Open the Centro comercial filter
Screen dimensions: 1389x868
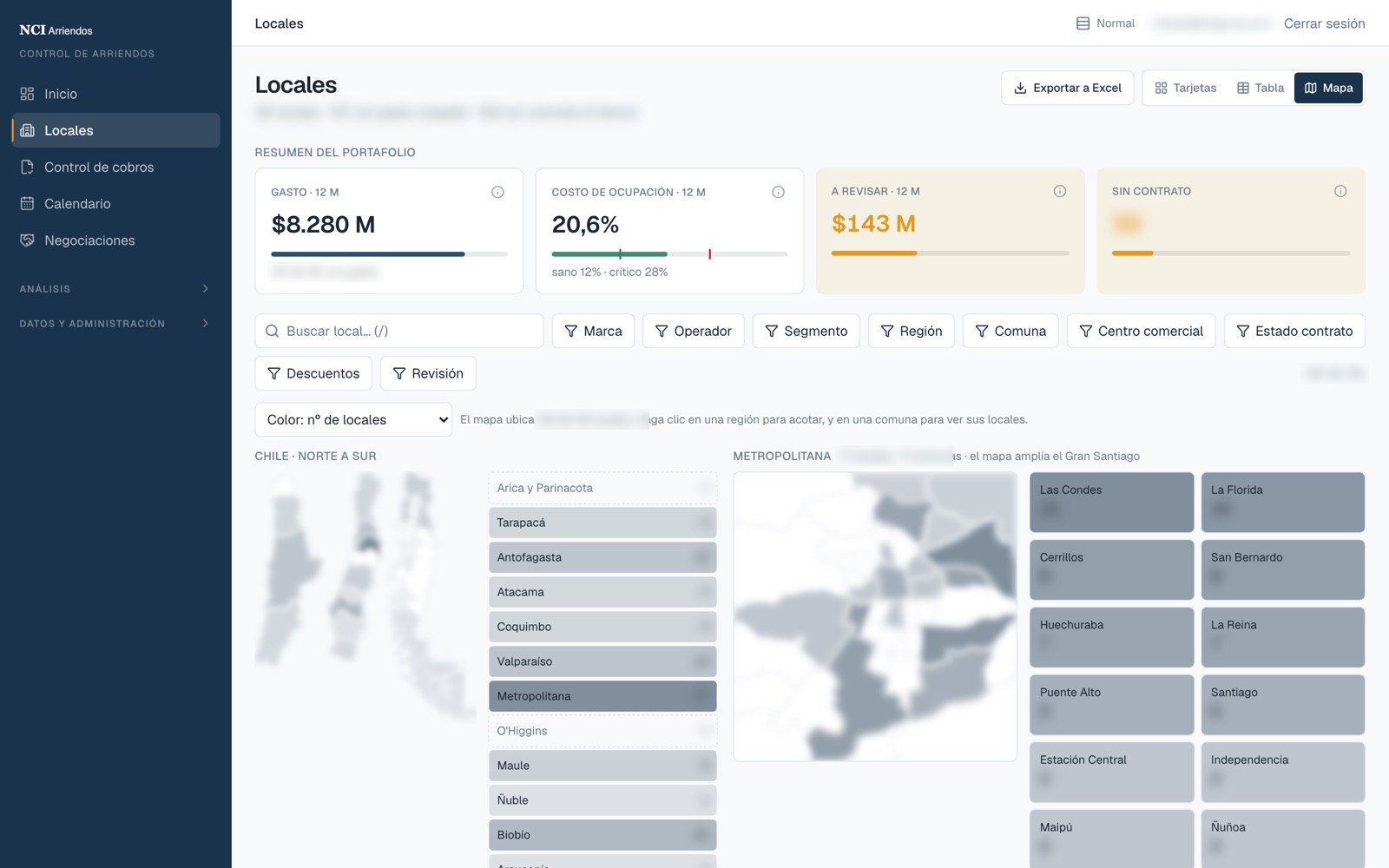[1141, 331]
